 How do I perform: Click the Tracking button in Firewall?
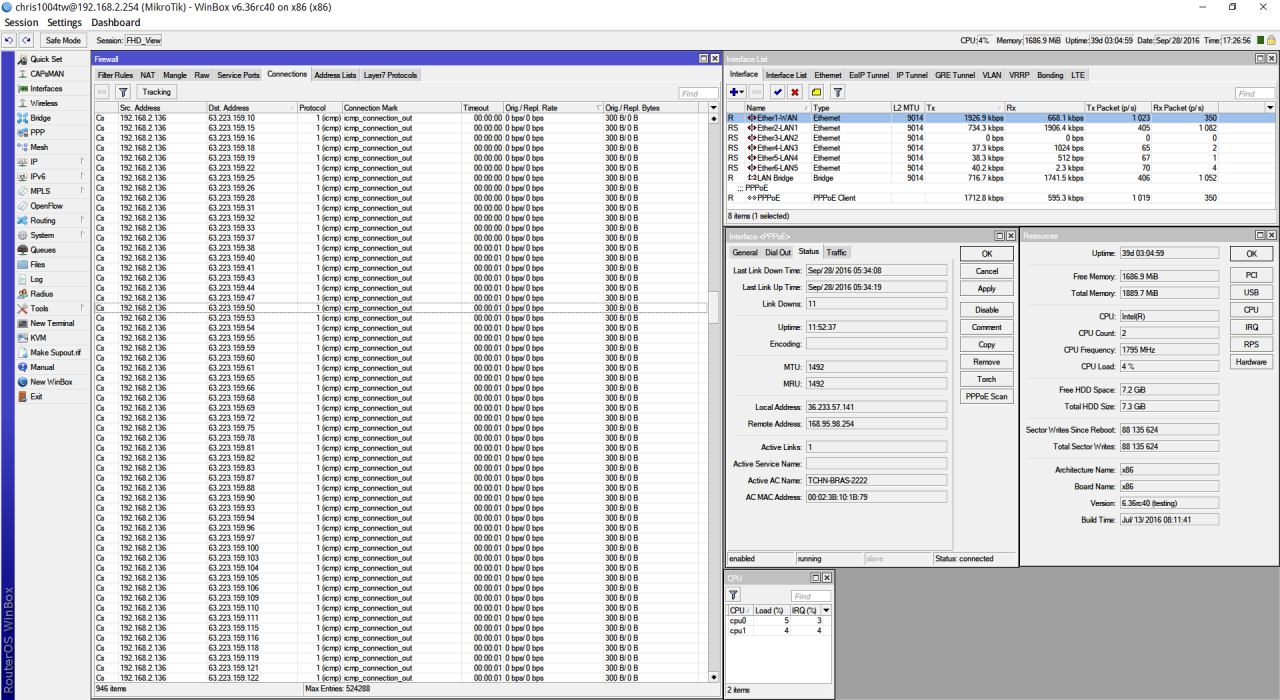(158, 92)
